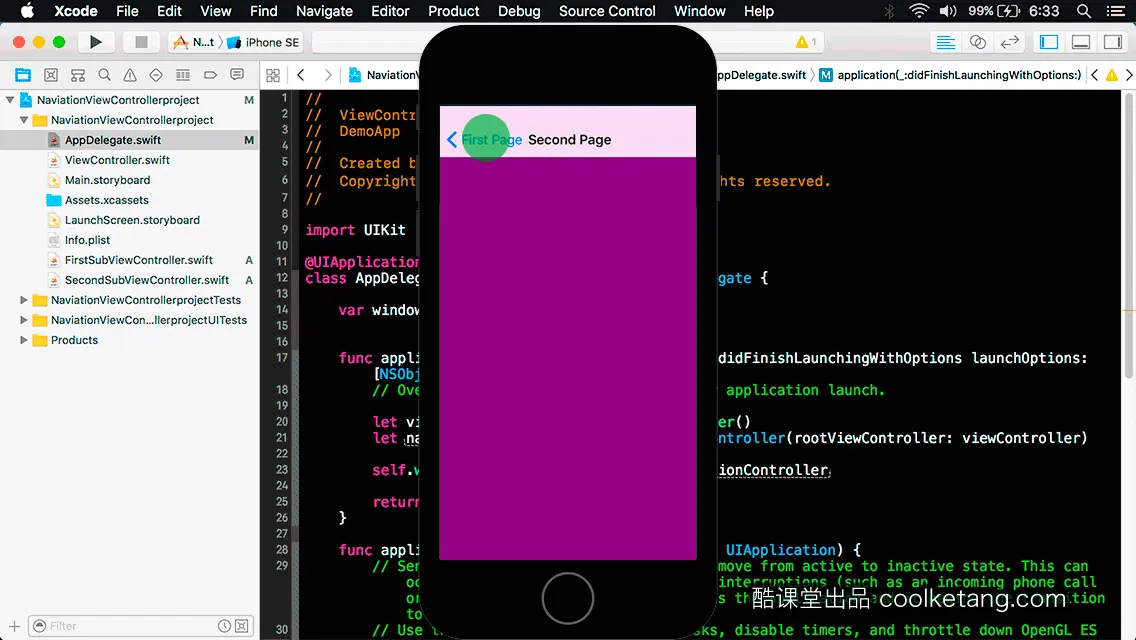The height and width of the screenshot is (640, 1136).
Task: Jump to next issue in jump bar
Action: pyautogui.click(x=1129, y=75)
